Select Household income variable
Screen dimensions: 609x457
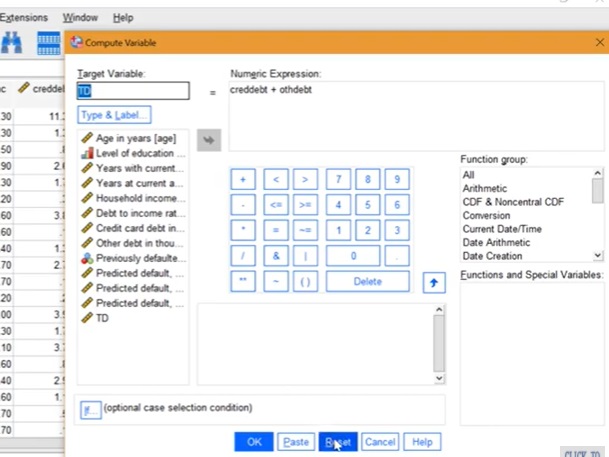point(133,198)
